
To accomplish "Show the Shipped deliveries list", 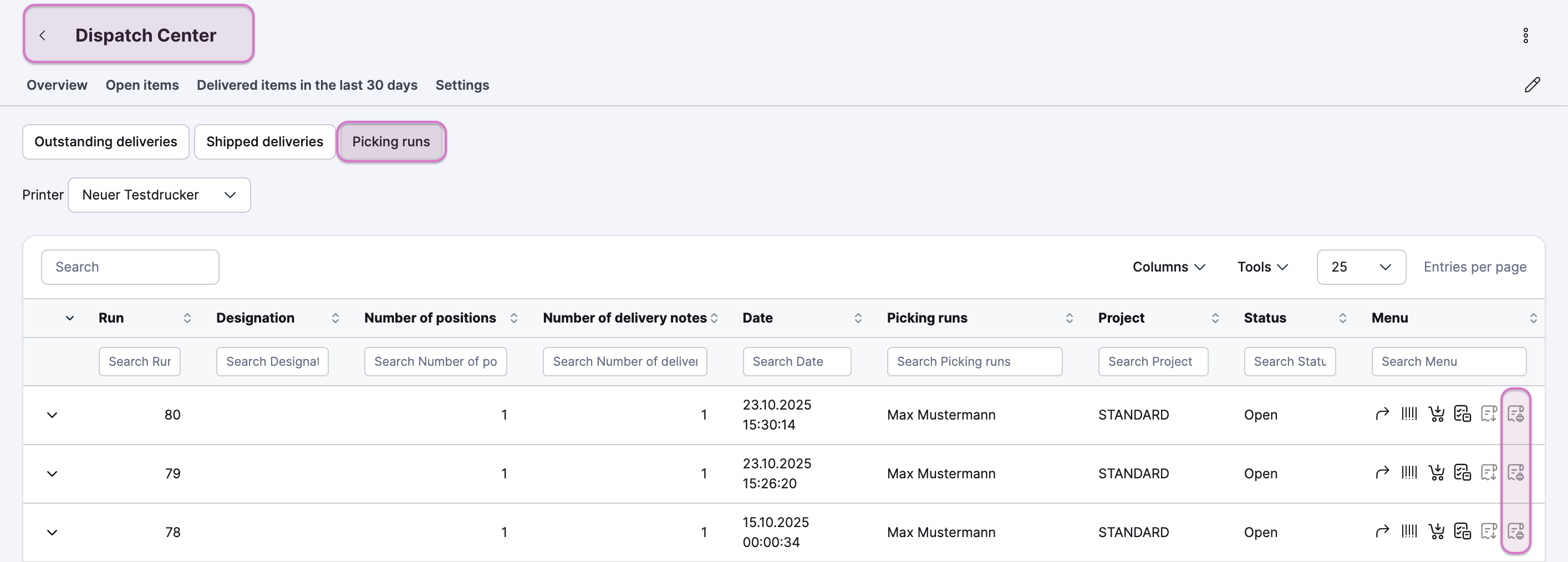I will (x=264, y=142).
